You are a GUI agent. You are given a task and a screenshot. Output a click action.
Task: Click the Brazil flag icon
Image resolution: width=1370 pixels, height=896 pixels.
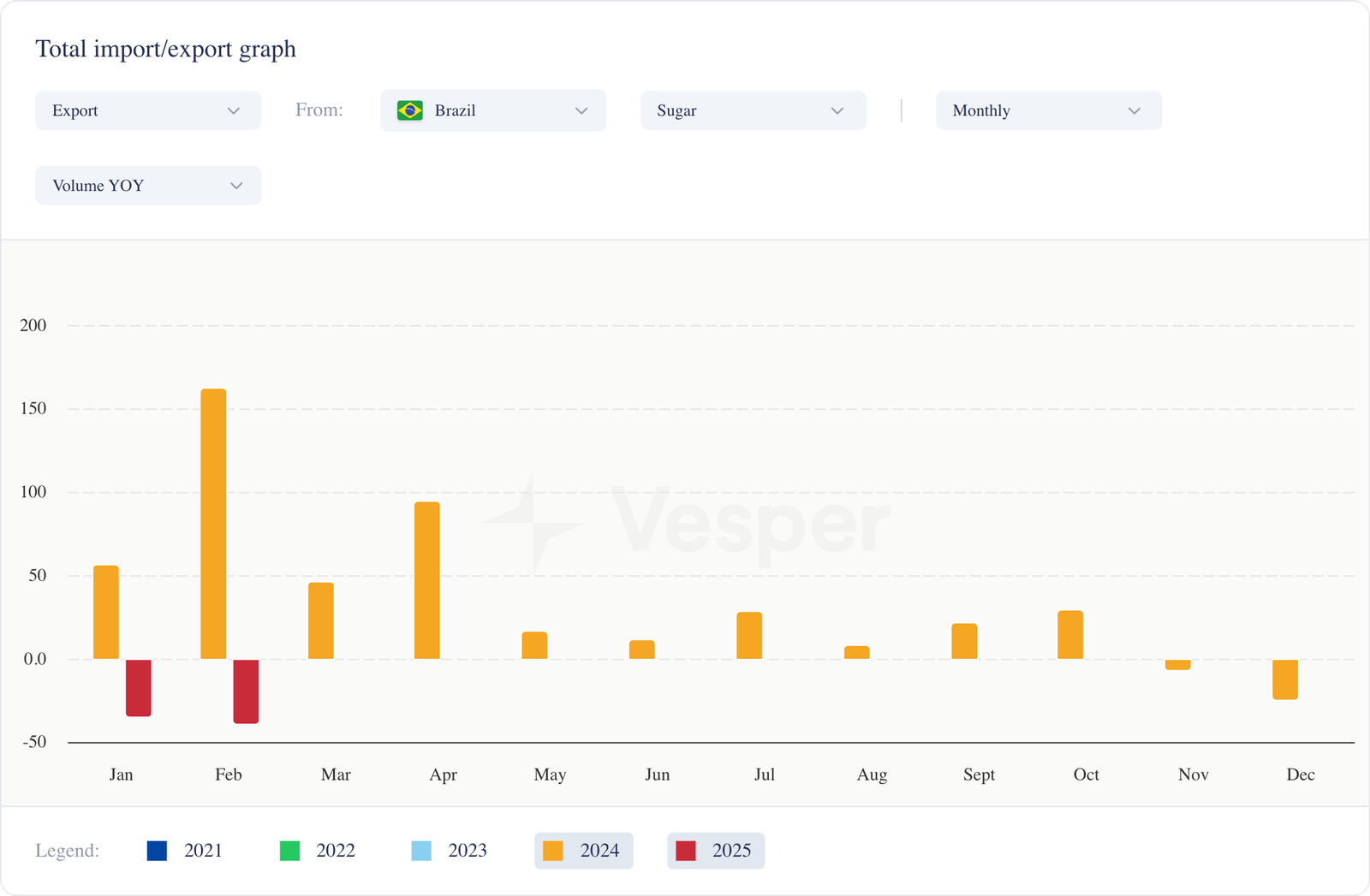click(410, 110)
